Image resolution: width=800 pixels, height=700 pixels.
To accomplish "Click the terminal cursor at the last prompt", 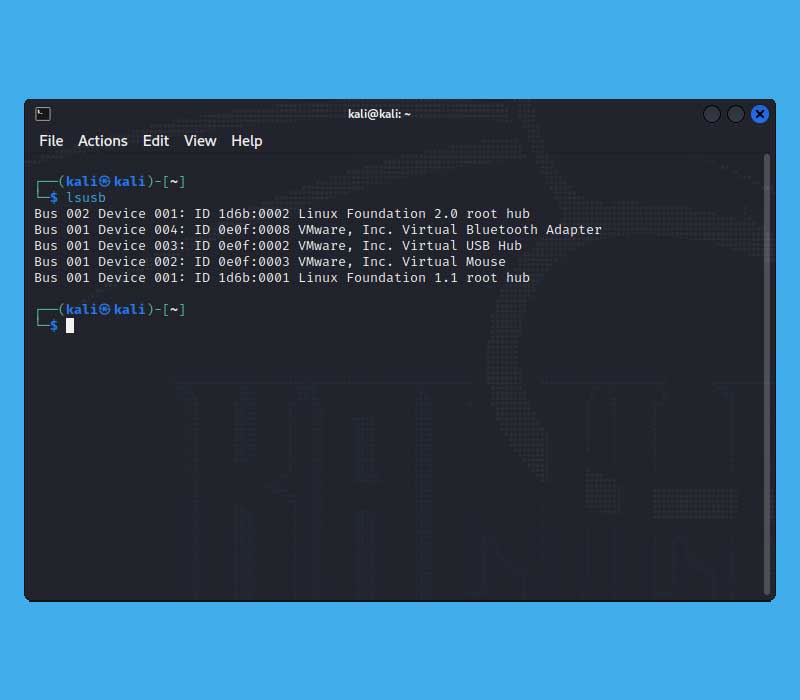I will 70,326.
